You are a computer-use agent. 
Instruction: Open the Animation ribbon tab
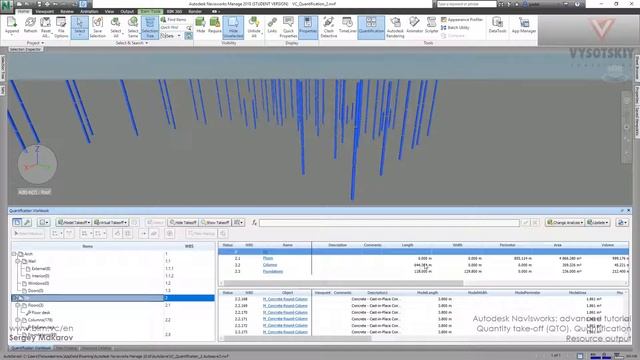[89, 11]
